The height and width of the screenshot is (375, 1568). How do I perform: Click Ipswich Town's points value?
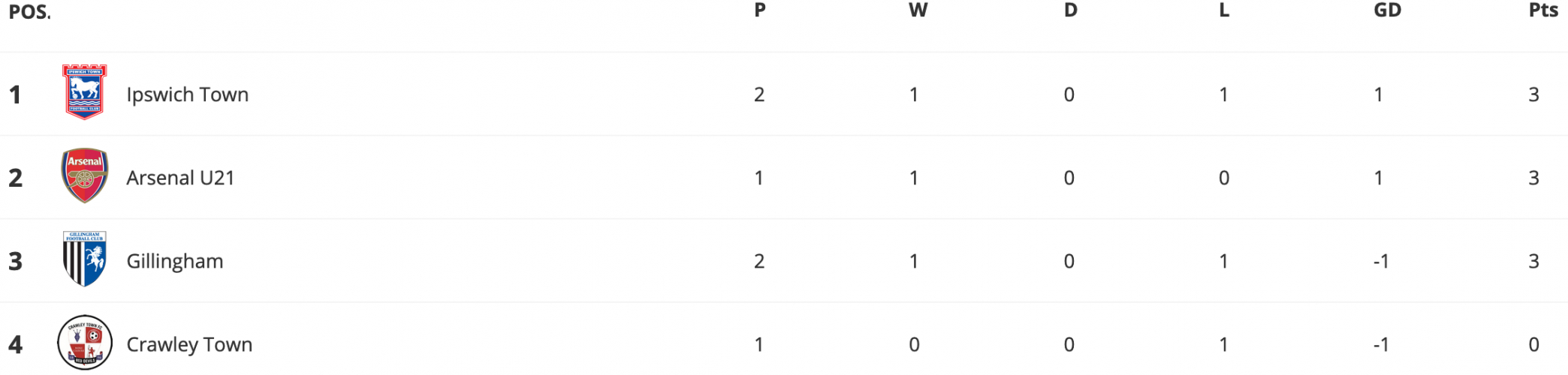(x=1534, y=94)
